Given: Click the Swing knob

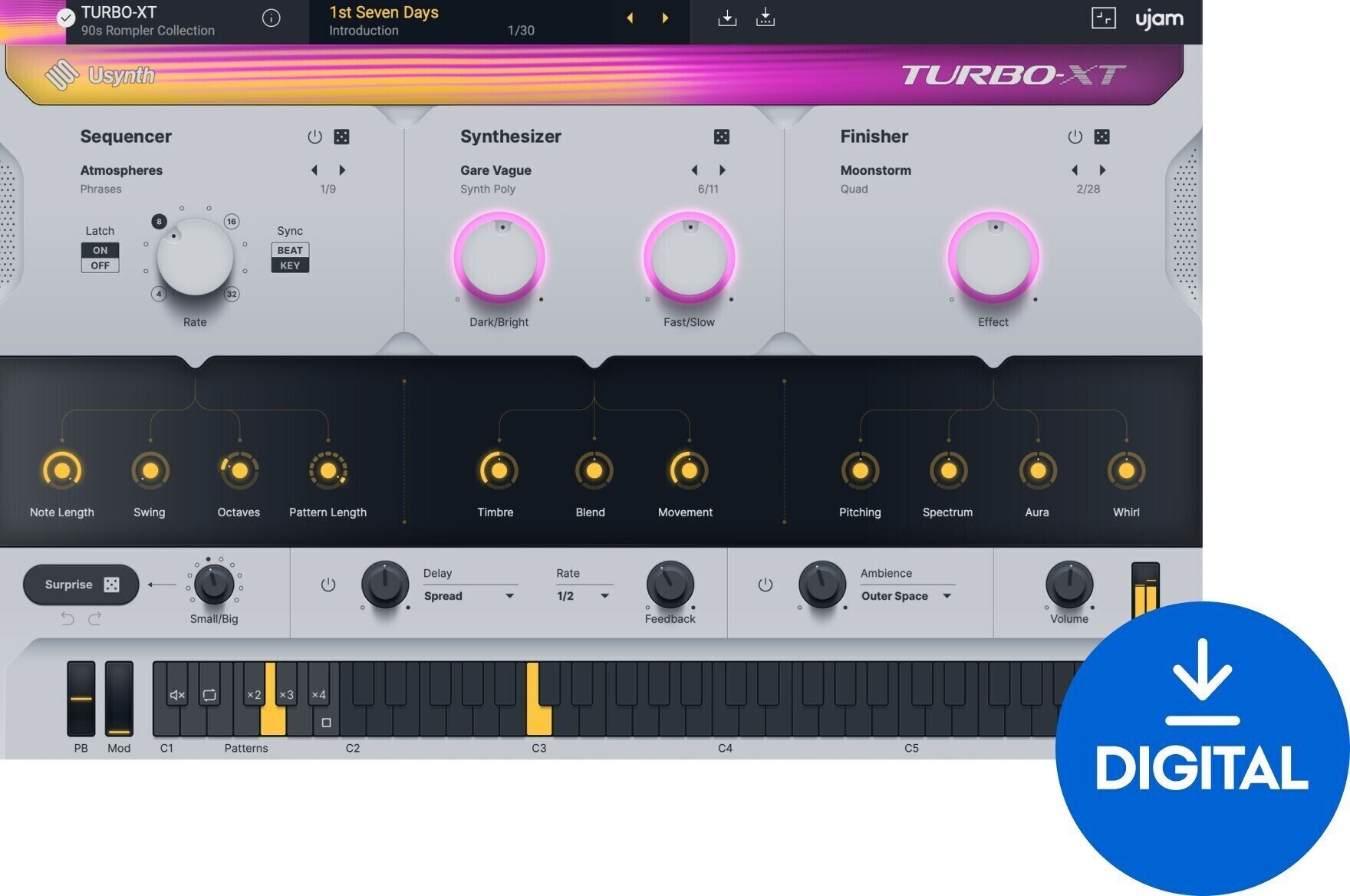Looking at the screenshot, I should click(150, 470).
